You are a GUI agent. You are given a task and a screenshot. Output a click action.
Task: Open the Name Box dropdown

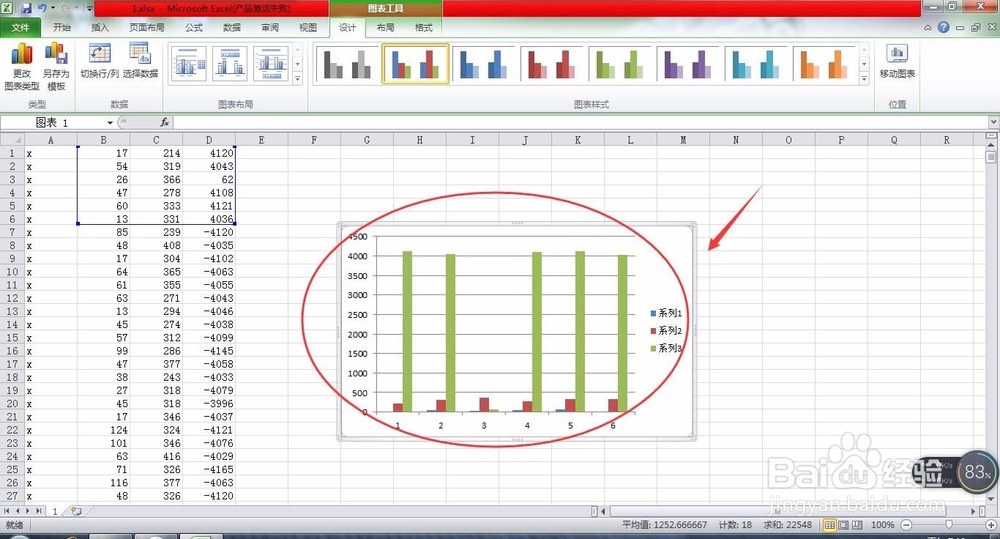[x=110, y=122]
